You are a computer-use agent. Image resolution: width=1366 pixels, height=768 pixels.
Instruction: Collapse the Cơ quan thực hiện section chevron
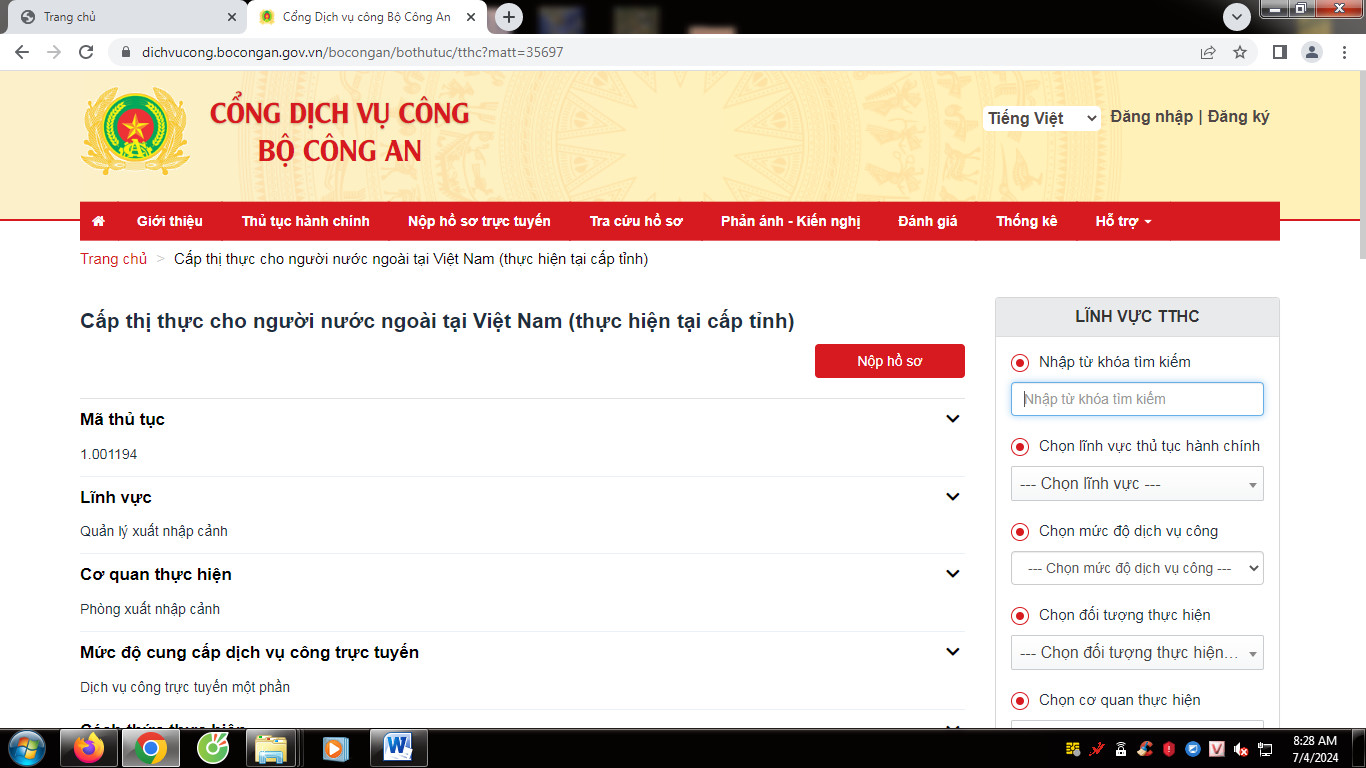pos(953,574)
